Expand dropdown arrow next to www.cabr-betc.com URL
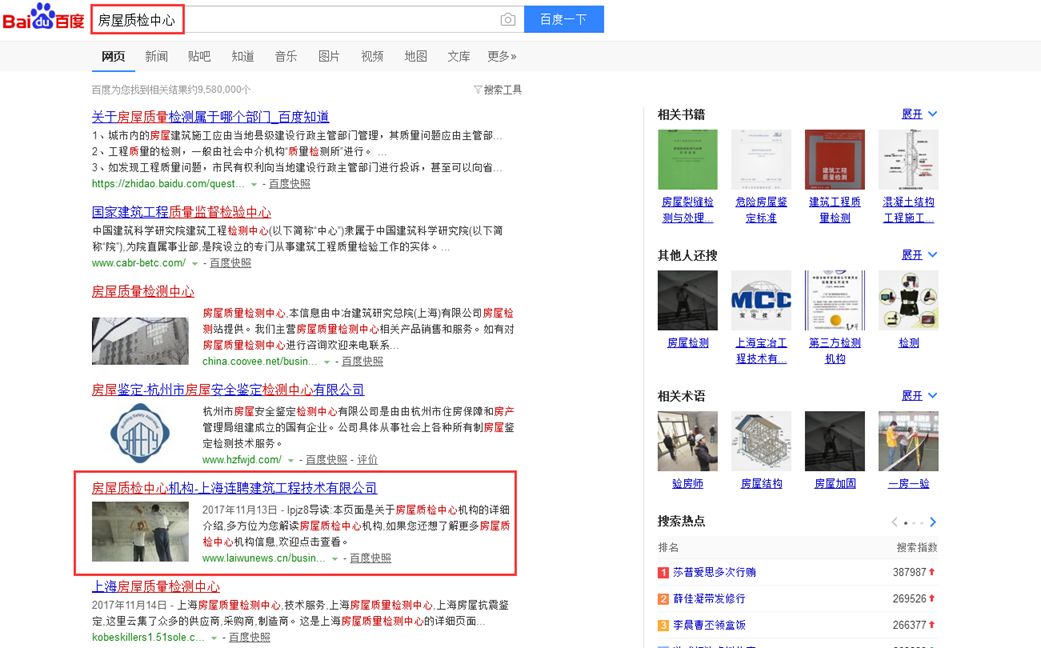 (195, 264)
